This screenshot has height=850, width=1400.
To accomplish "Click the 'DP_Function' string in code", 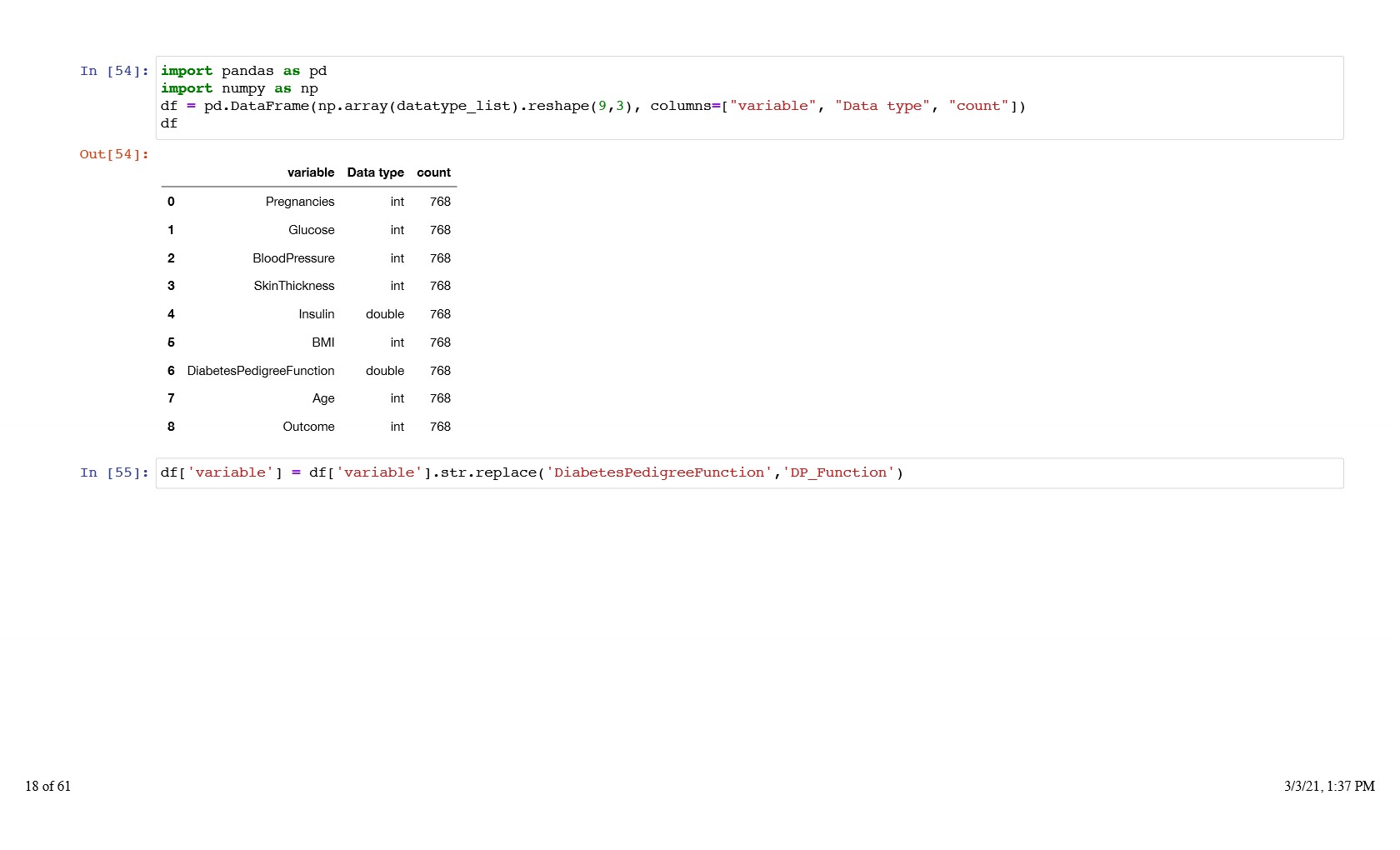I will [x=838, y=473].
